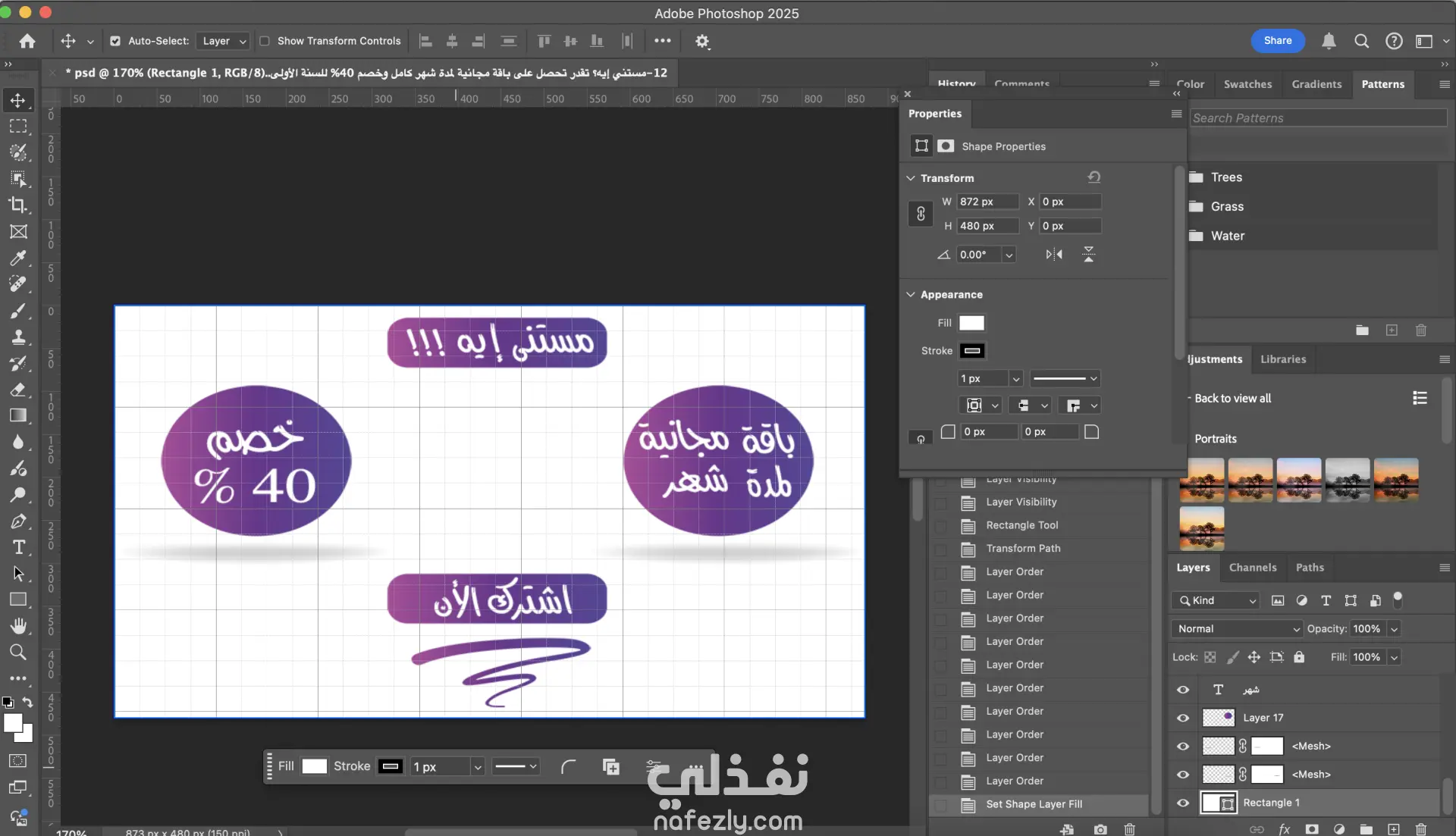The width and height of the screenshot is (1456, 836).
Task: Enable Show Transform Controls checkbox
Action: pyautogui.click(x=265, y=41)
